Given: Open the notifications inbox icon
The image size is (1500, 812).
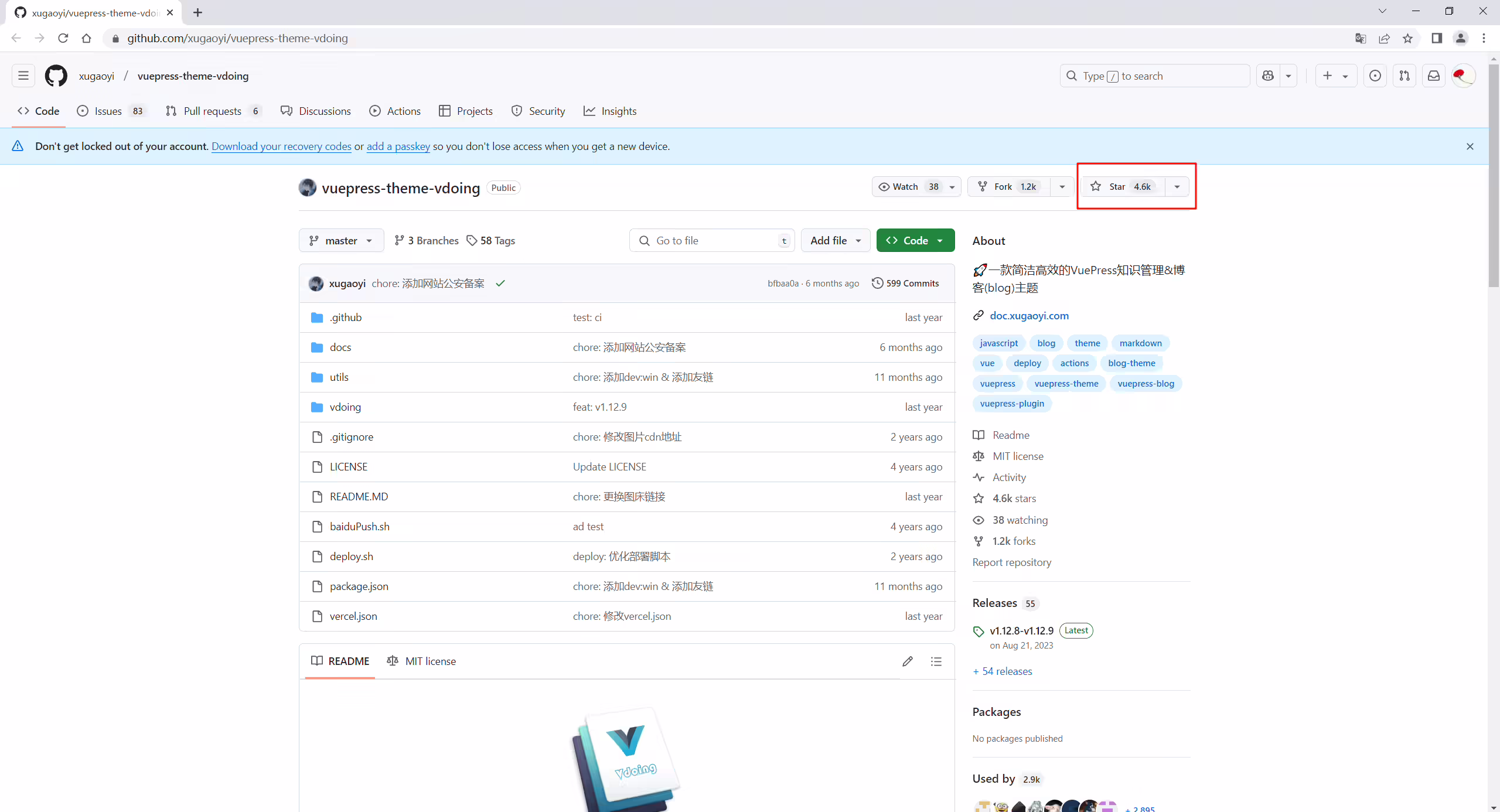Looking at the screenshot, I should tap(1434, 76).
